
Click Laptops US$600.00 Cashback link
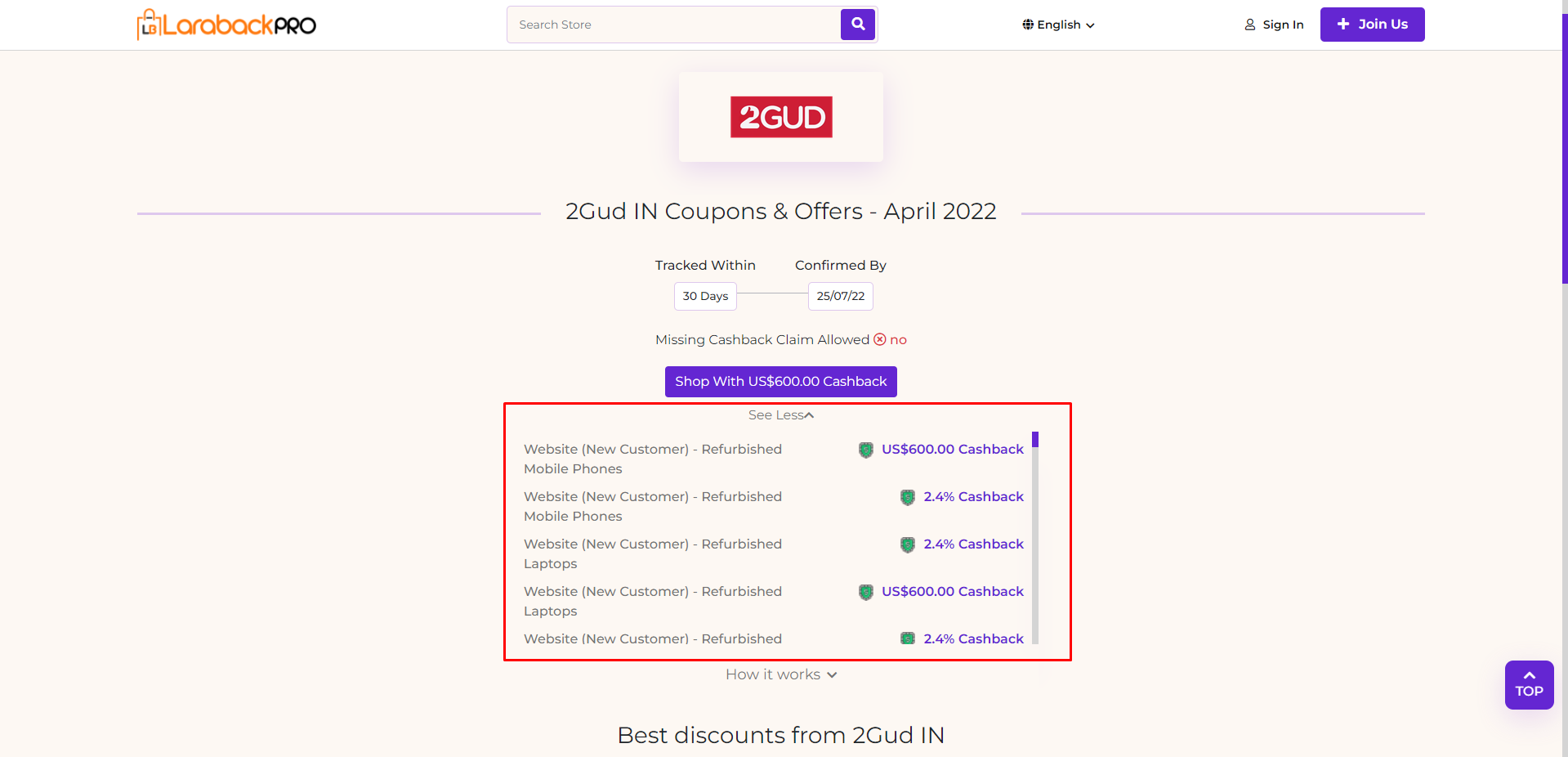(952, 592)
